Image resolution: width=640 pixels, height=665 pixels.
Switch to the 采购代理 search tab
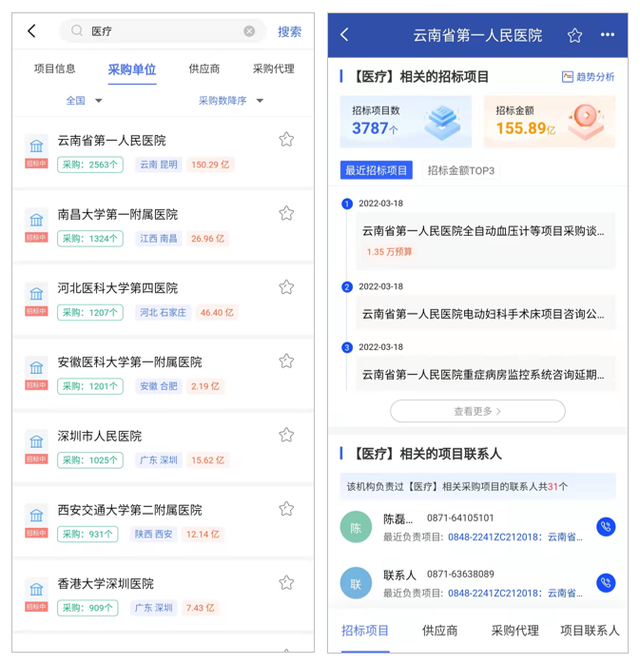tap(274, 69)
